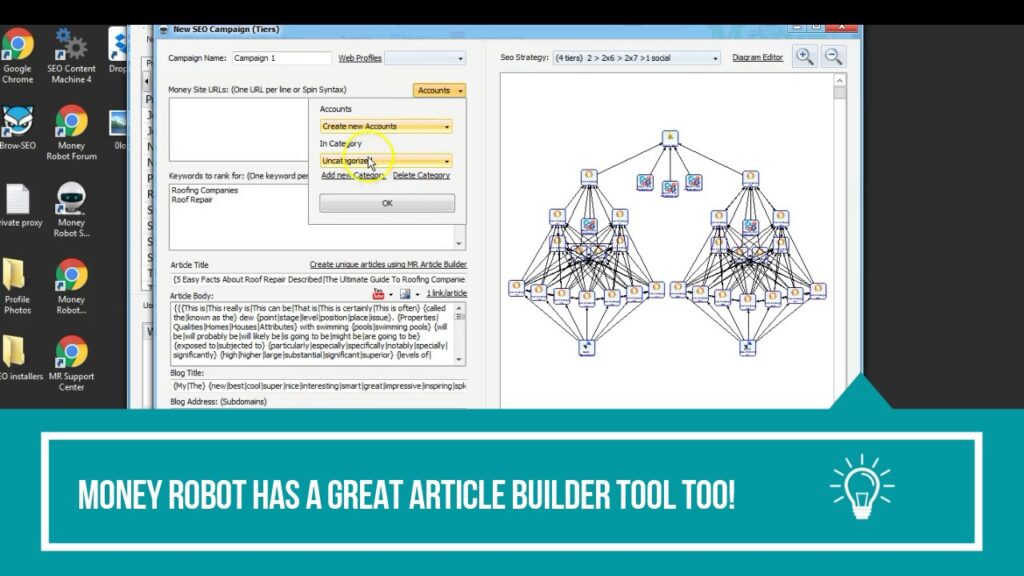Screen dimensions: 1024x576
Task: Open Money Robot... Chrome shortcut
Action: click(71, 287)
